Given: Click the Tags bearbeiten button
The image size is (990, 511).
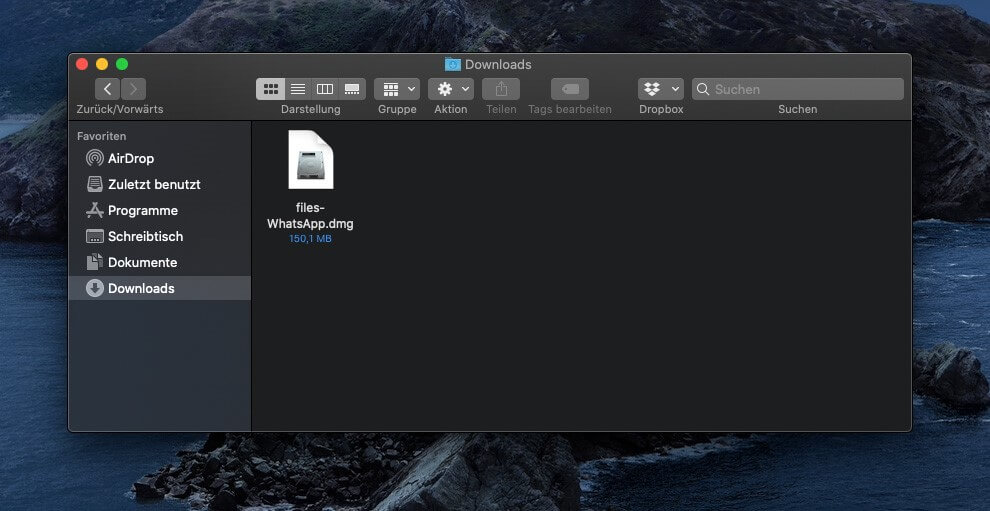Looking at the screenshot, I should (570, 89).
